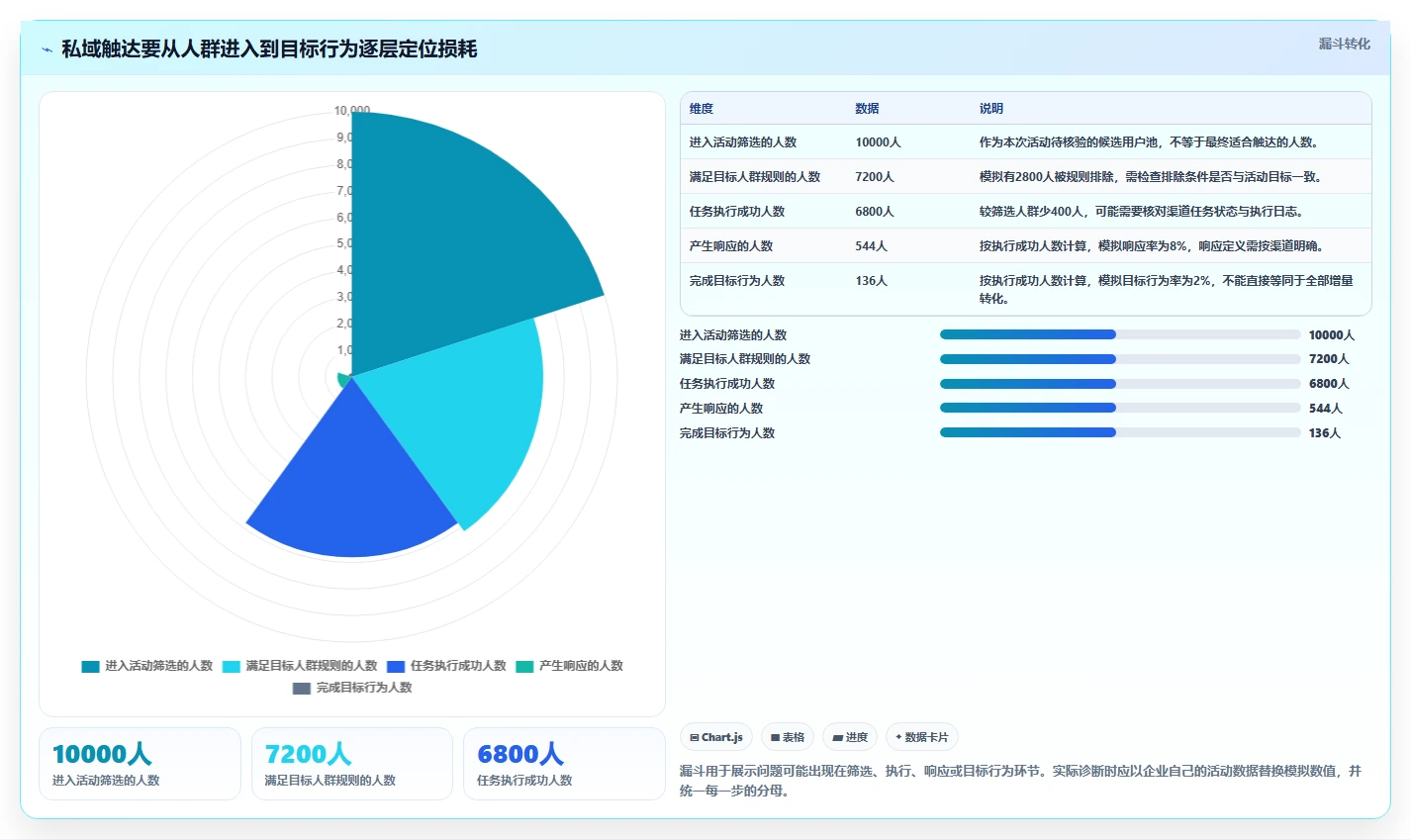The height and width of the screenshot is (840, 1411).
Task: Toggle legend swatch for 满足目标人群规则的人数
Action: tap(232, 666)
